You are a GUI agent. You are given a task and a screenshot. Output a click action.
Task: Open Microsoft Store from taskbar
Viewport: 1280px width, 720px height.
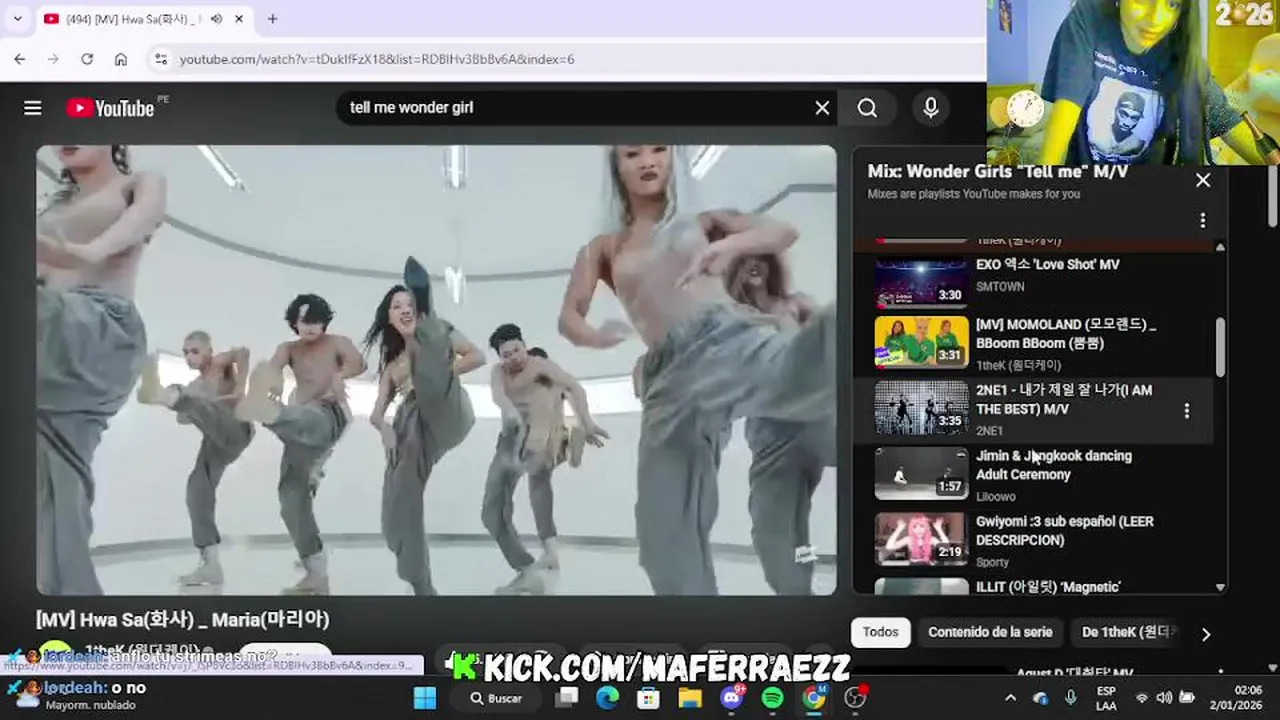coord(649,698)
